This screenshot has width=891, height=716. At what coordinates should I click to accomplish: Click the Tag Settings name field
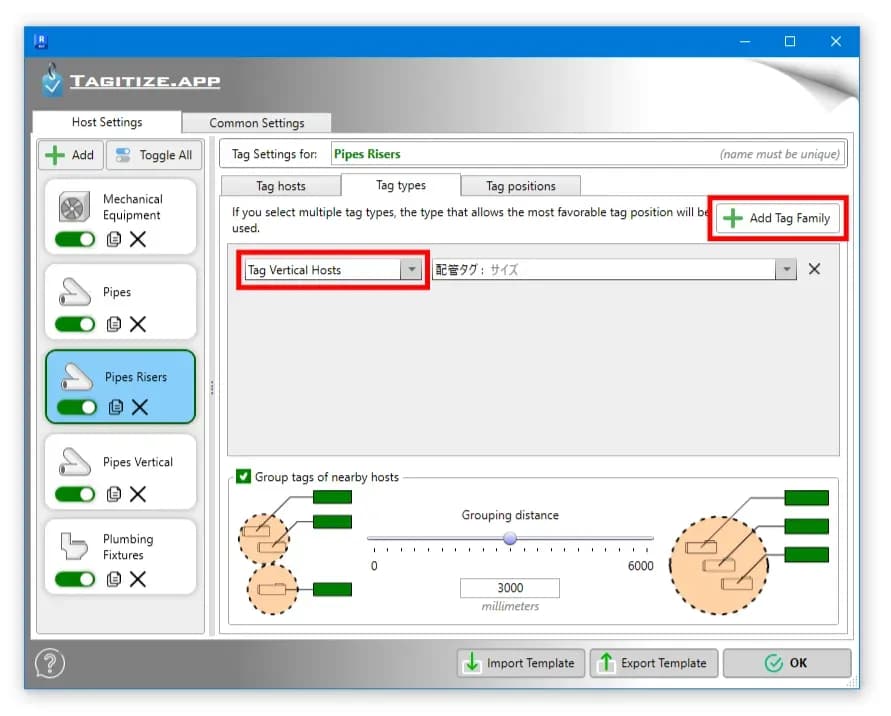click(x=587, y=154)
